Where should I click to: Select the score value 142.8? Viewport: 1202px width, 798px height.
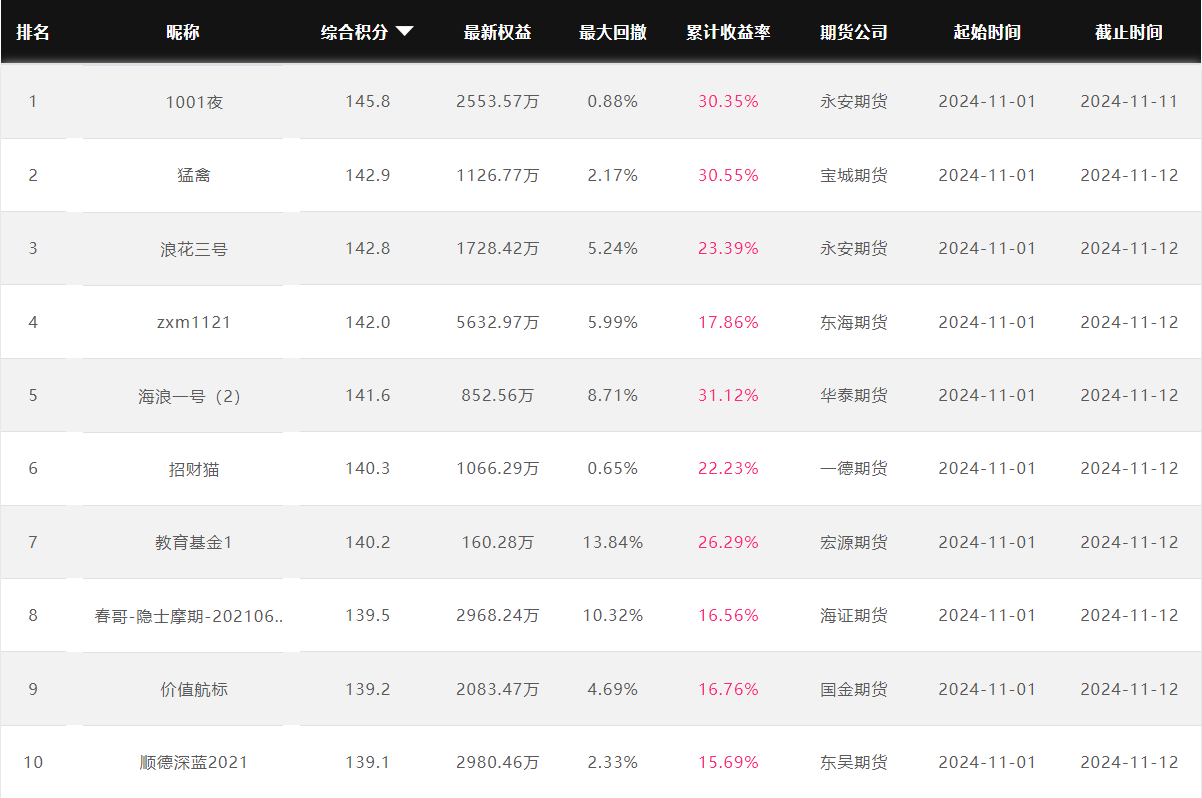[367, 248]
